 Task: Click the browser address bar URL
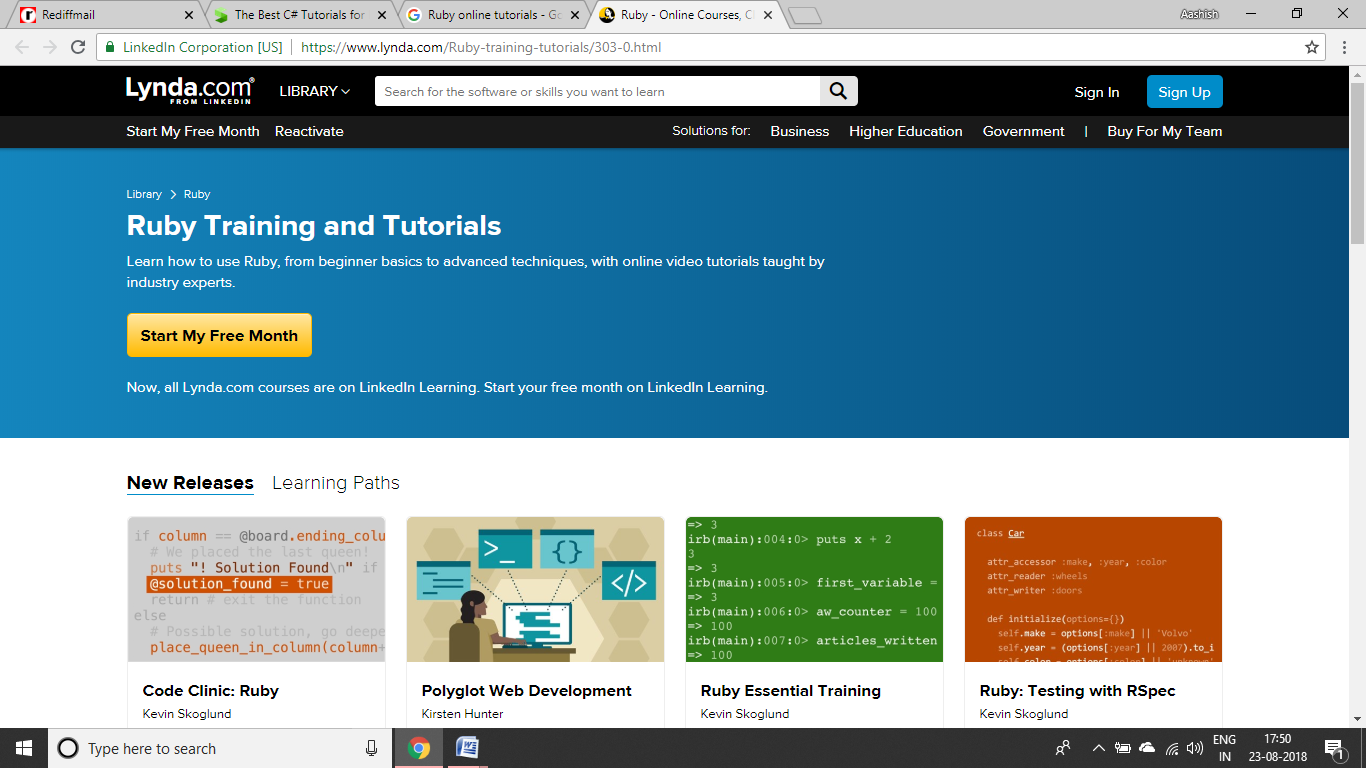click(x=480, y=47)
